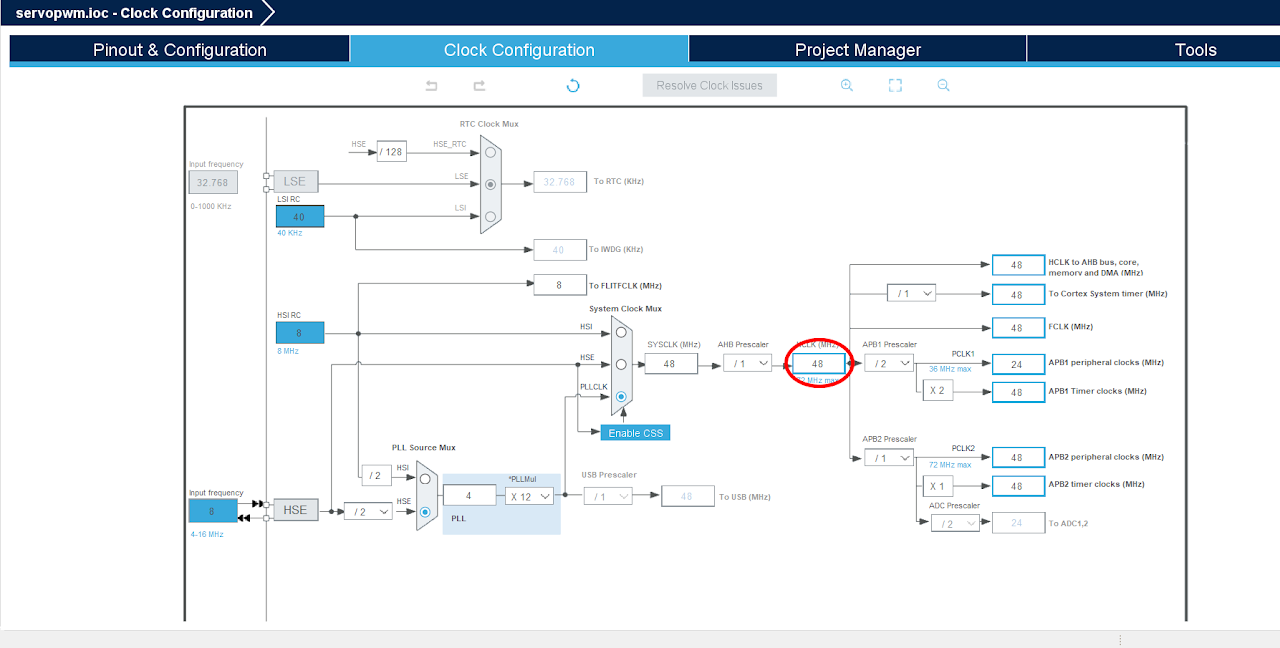The height and width of the screenshot is (648, 1280).
Task: Click the HCLK frequency input field
Action: point(818,364)
